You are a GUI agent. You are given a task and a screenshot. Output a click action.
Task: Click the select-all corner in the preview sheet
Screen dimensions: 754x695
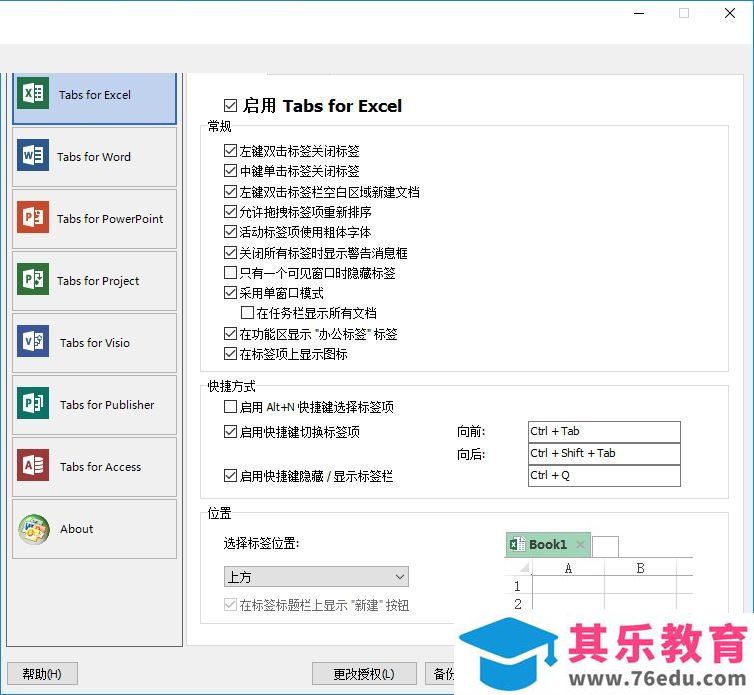pos(524,568)
